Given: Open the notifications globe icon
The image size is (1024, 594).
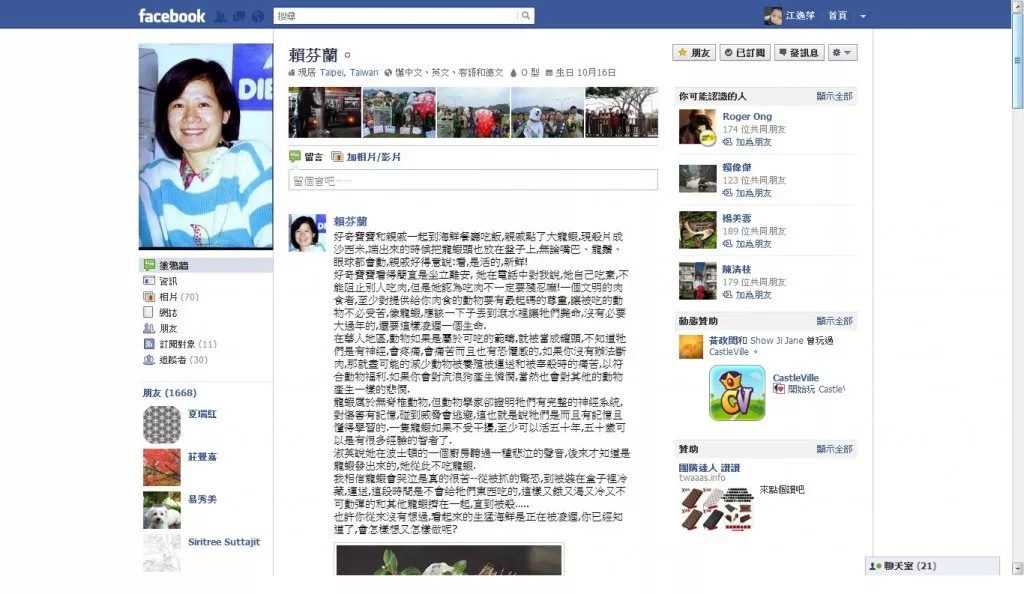Looking at the screenshot, I should point(257,16).
